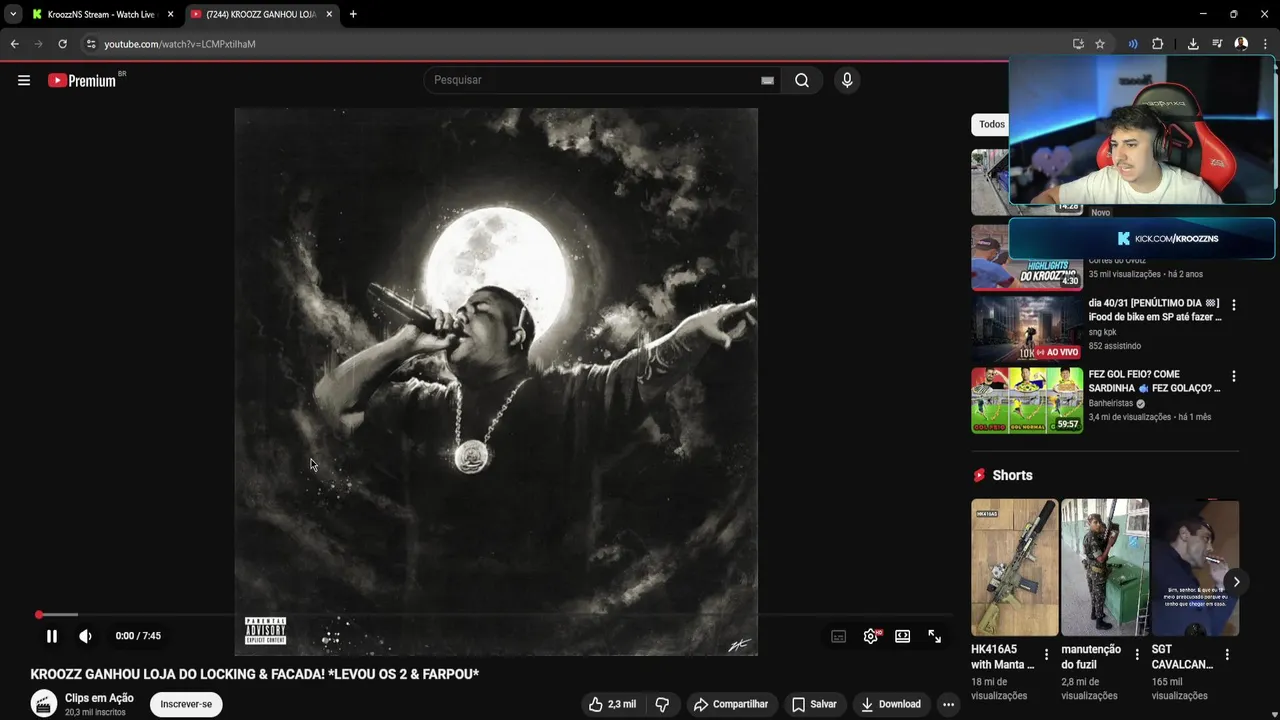This screenshot has width=1280, height=720.
Task: Like the video with 2,3 mil
Action: coord(612,704)
